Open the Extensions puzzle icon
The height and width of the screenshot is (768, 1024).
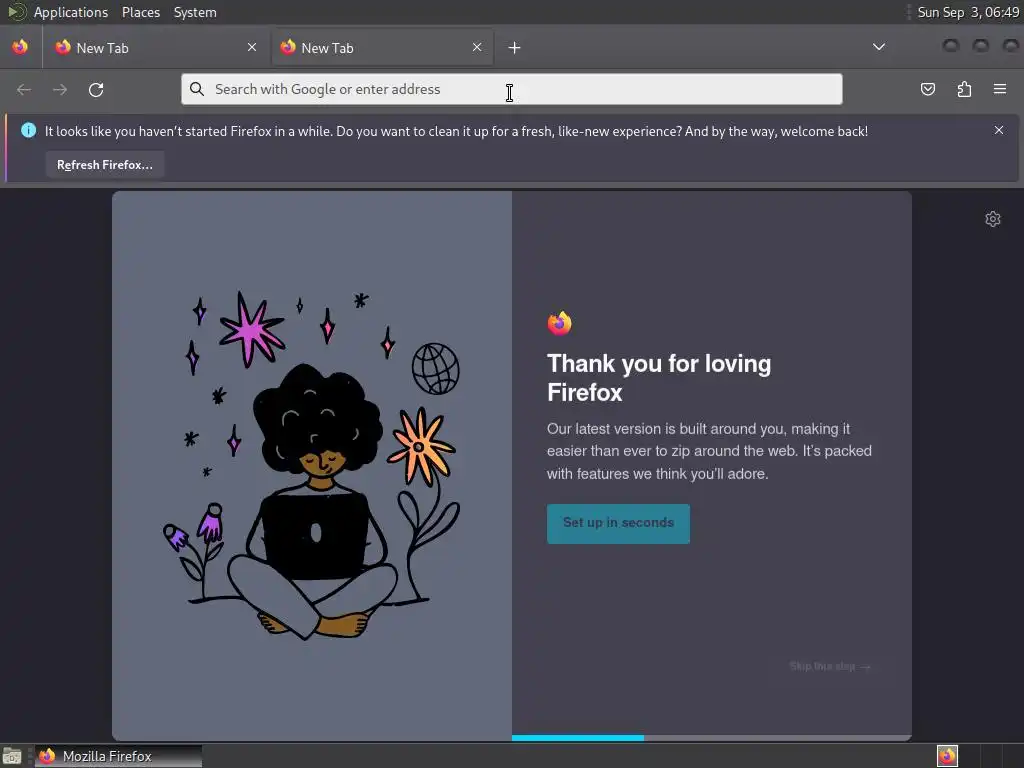pyautogui.click(x=964, y=89)
